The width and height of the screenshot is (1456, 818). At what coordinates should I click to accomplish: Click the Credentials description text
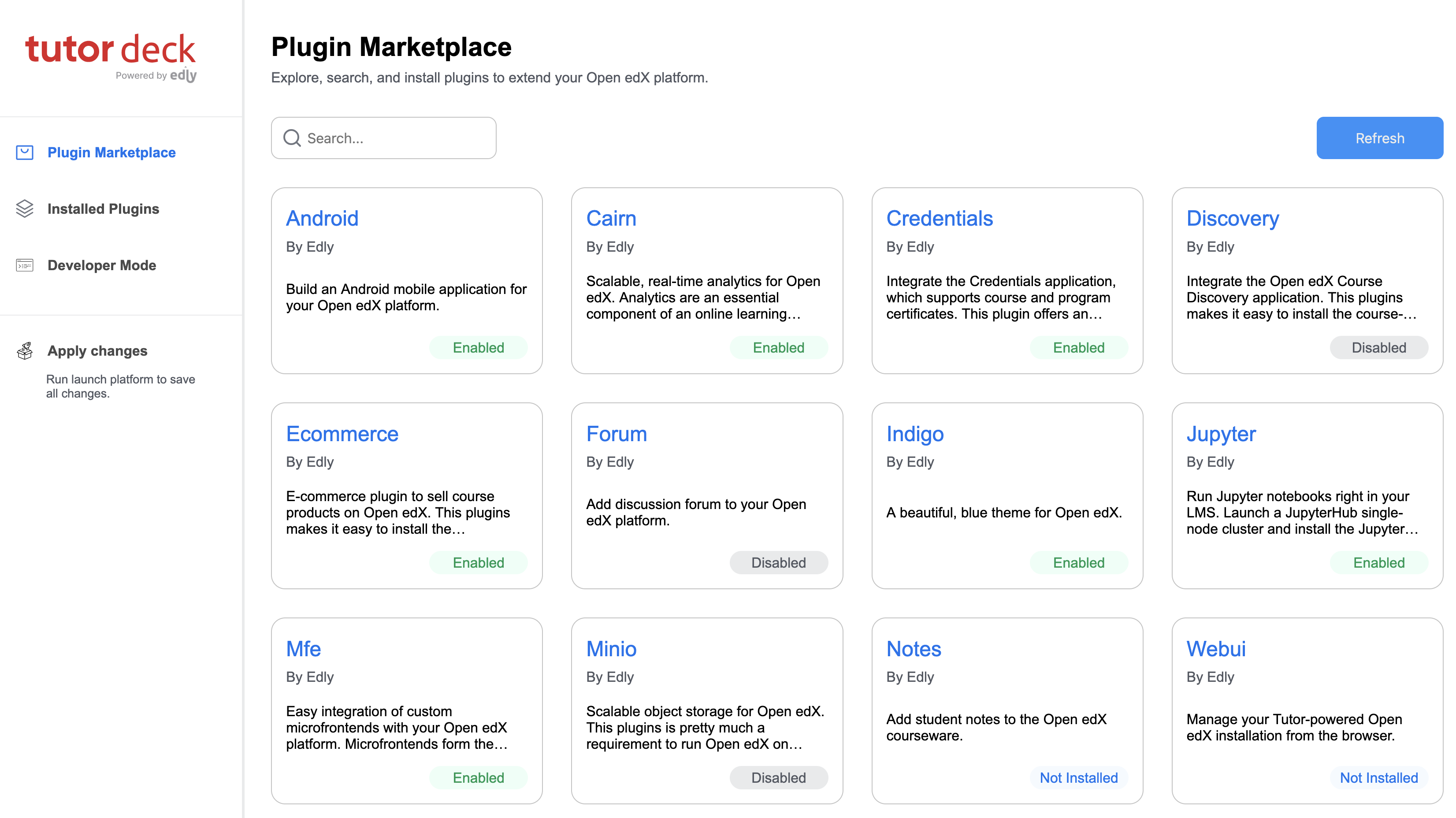(1001, 297)
